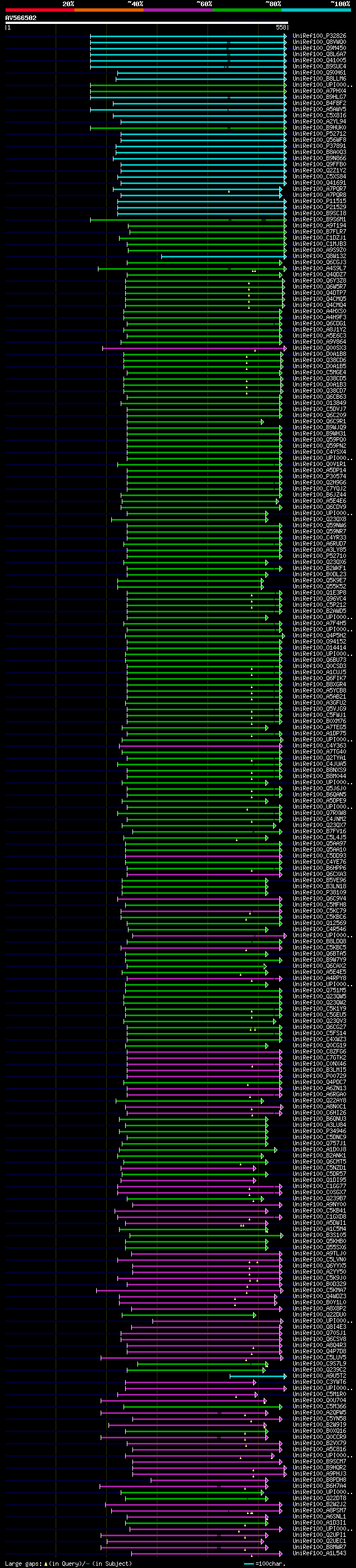This screenshot has width=356, height=1568.
Task: Select hit UniRef100_C4JUA5
Action: coord(319,764)
